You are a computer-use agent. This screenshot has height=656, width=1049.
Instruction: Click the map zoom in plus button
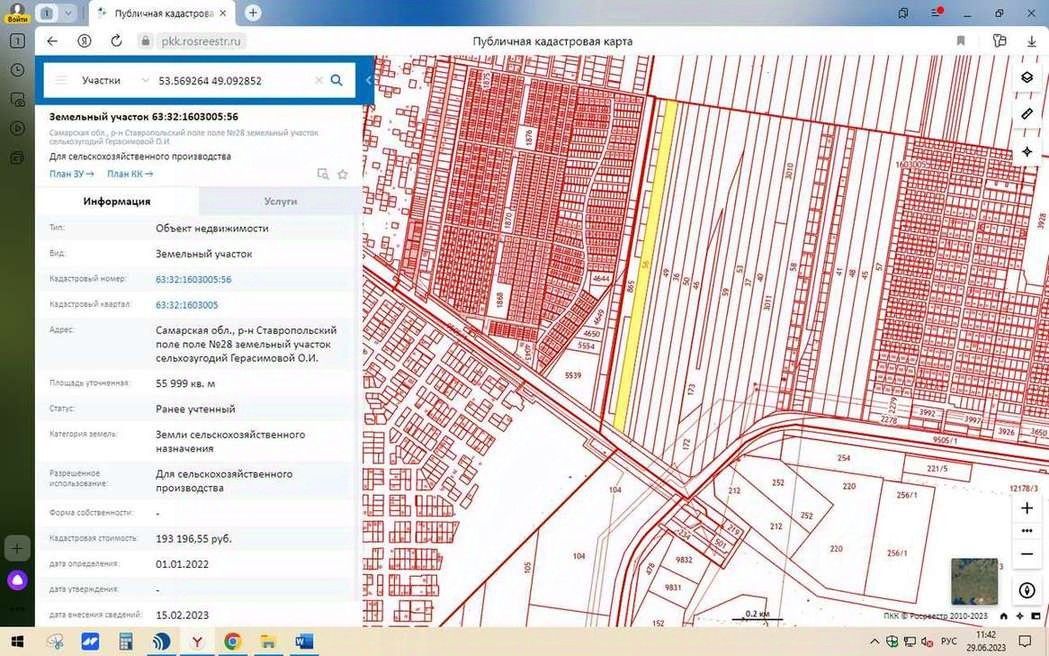[x=1026, y=508]
